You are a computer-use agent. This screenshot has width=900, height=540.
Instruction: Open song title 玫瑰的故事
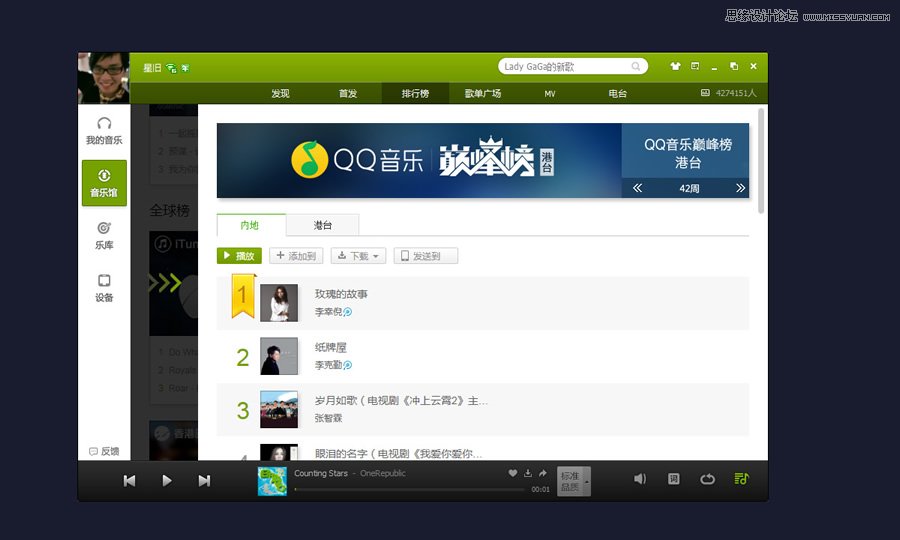[341, 294]
